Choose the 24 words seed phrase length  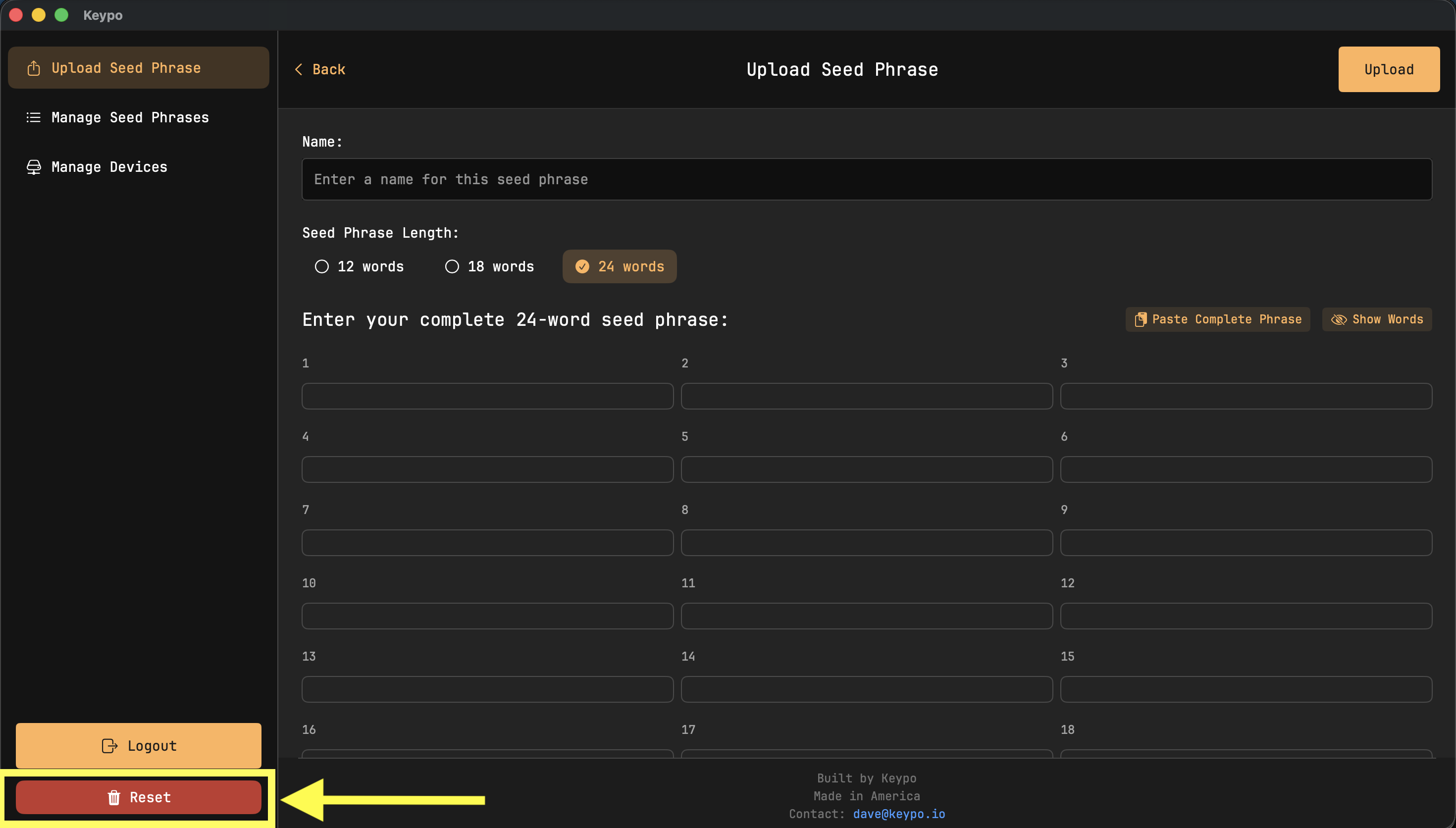pos(619,266)
